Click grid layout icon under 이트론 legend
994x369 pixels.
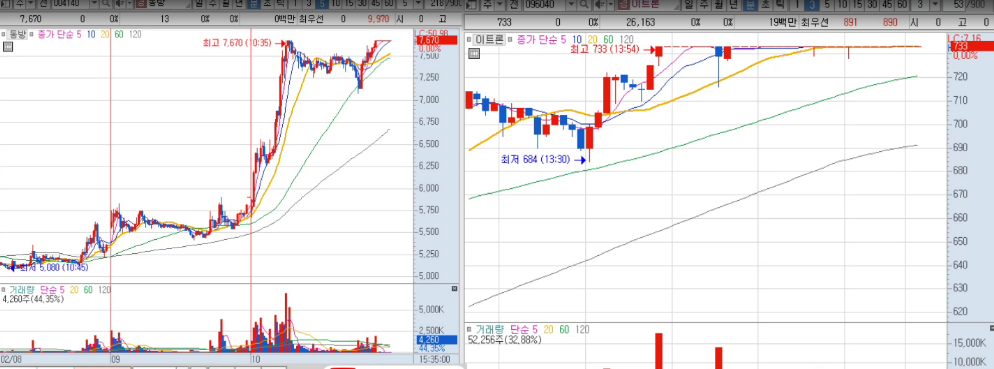pos(474,53)
